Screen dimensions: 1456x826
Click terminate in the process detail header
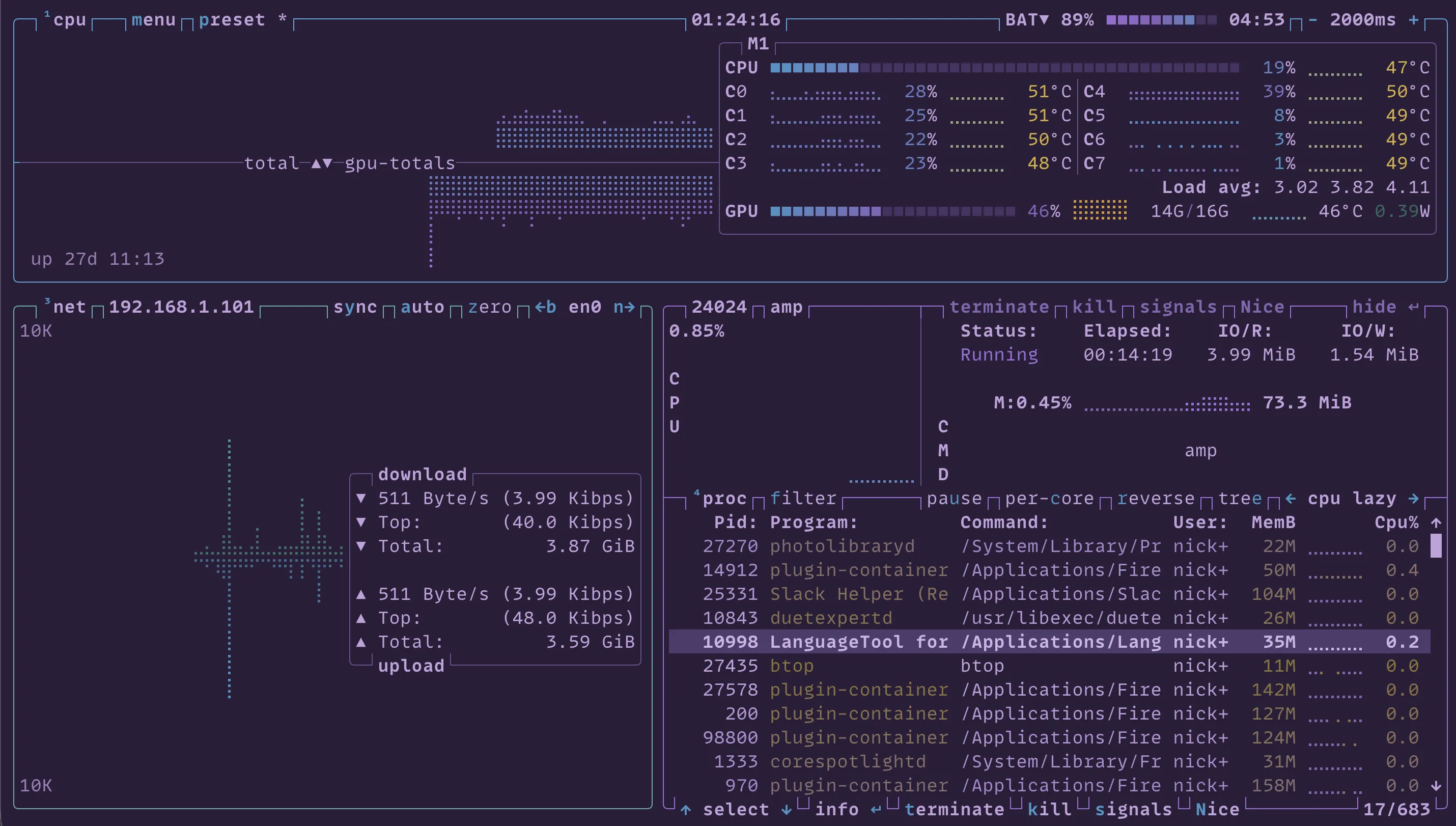click(999, 307)
